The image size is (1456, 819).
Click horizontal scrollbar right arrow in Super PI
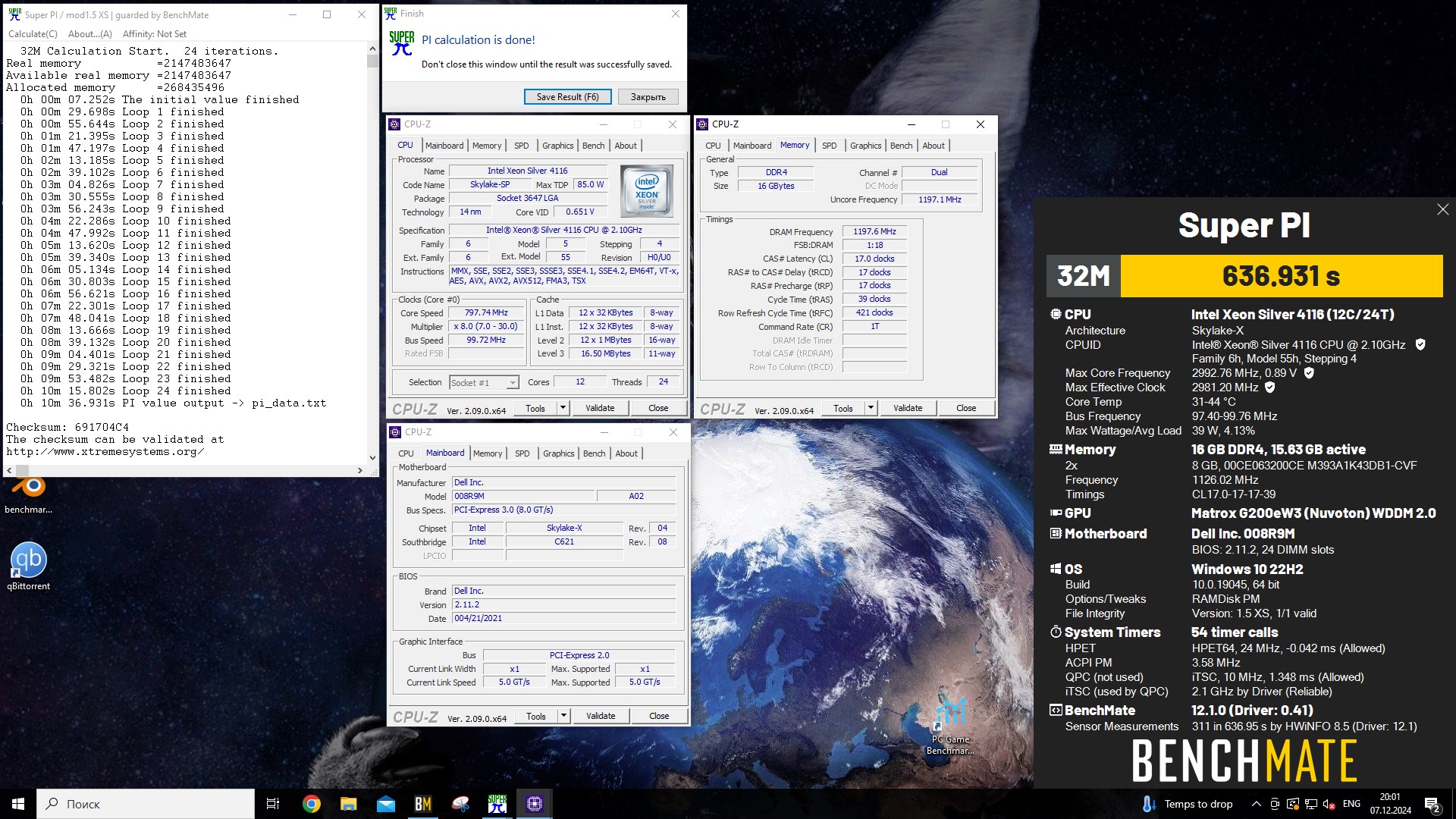[x=360, y=470]
